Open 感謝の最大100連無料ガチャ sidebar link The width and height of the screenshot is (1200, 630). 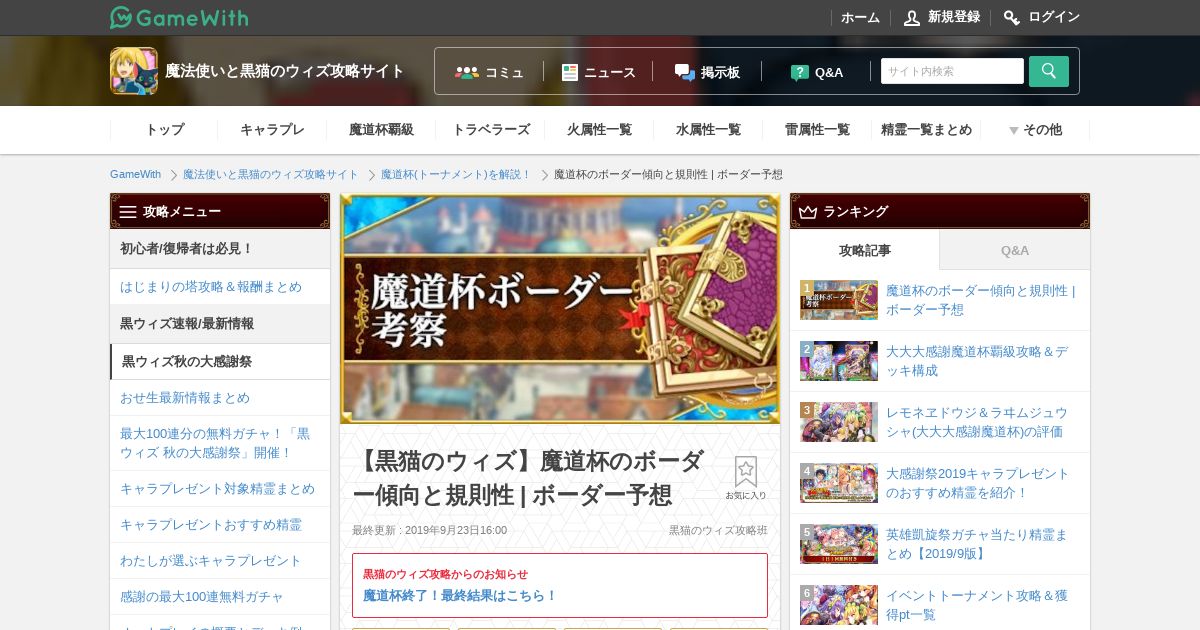click(220, 597)
